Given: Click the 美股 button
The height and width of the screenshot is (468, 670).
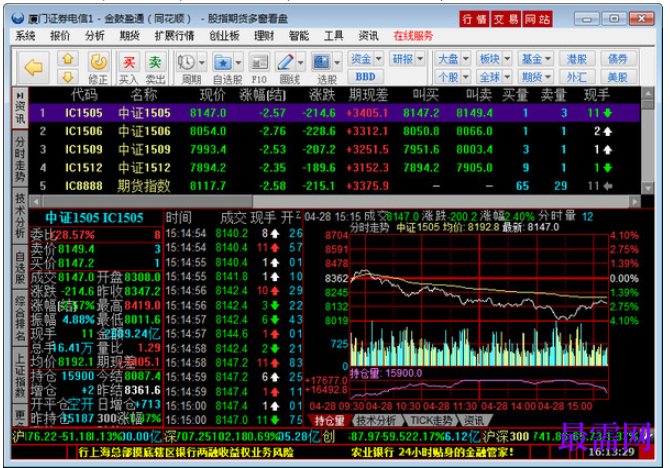Looking at the screenshot, I should [x=618, y=77].
